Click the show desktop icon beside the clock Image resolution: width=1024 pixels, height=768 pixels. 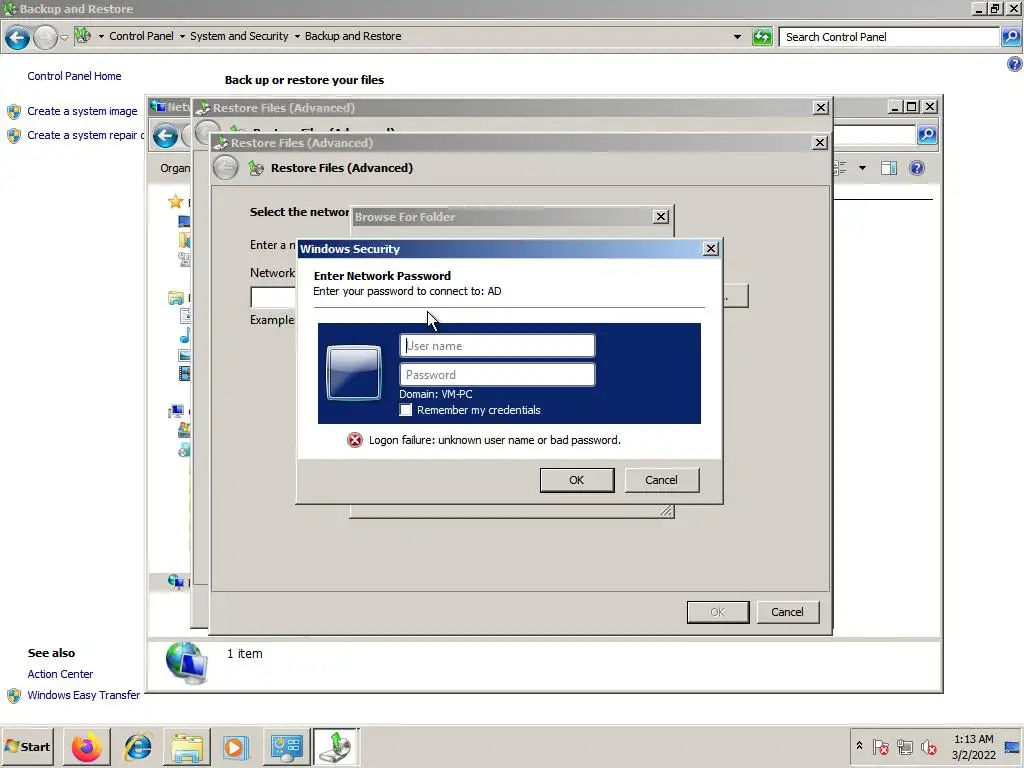click(1013, 746)
